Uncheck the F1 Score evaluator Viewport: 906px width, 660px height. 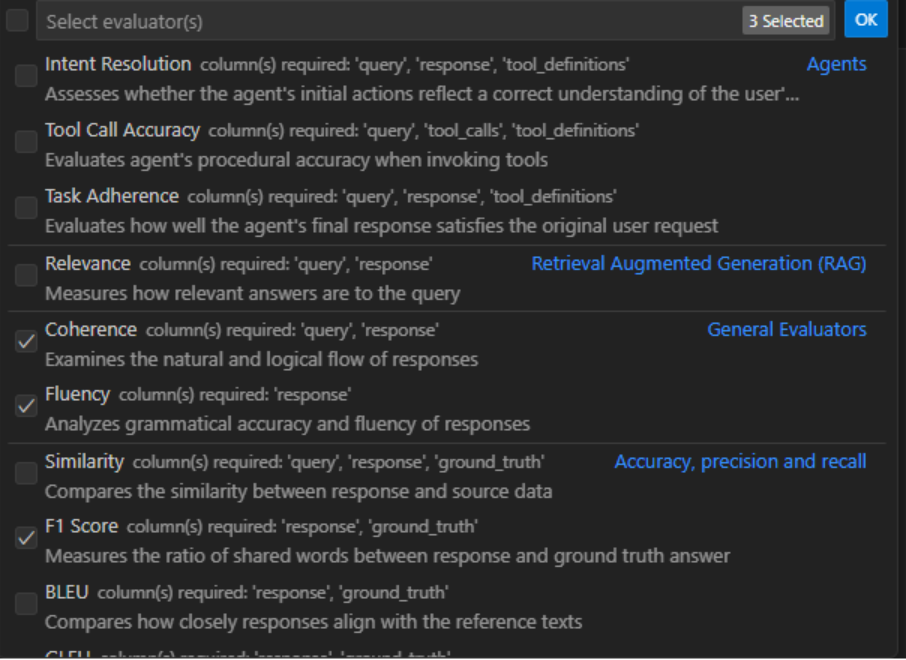coord(26,538)
